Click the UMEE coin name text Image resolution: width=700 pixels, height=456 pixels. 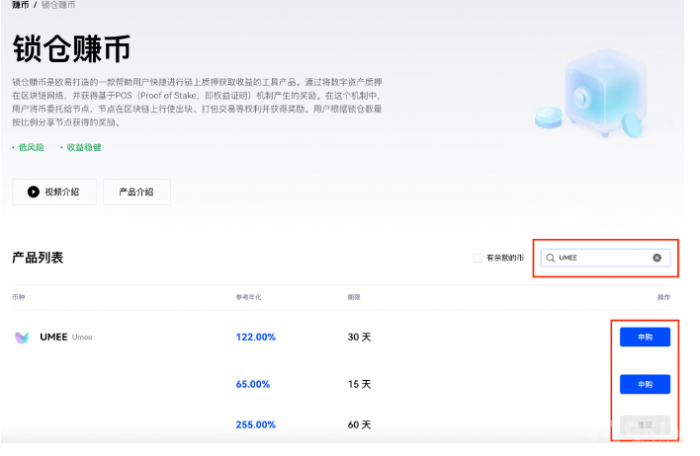(53, 337)
